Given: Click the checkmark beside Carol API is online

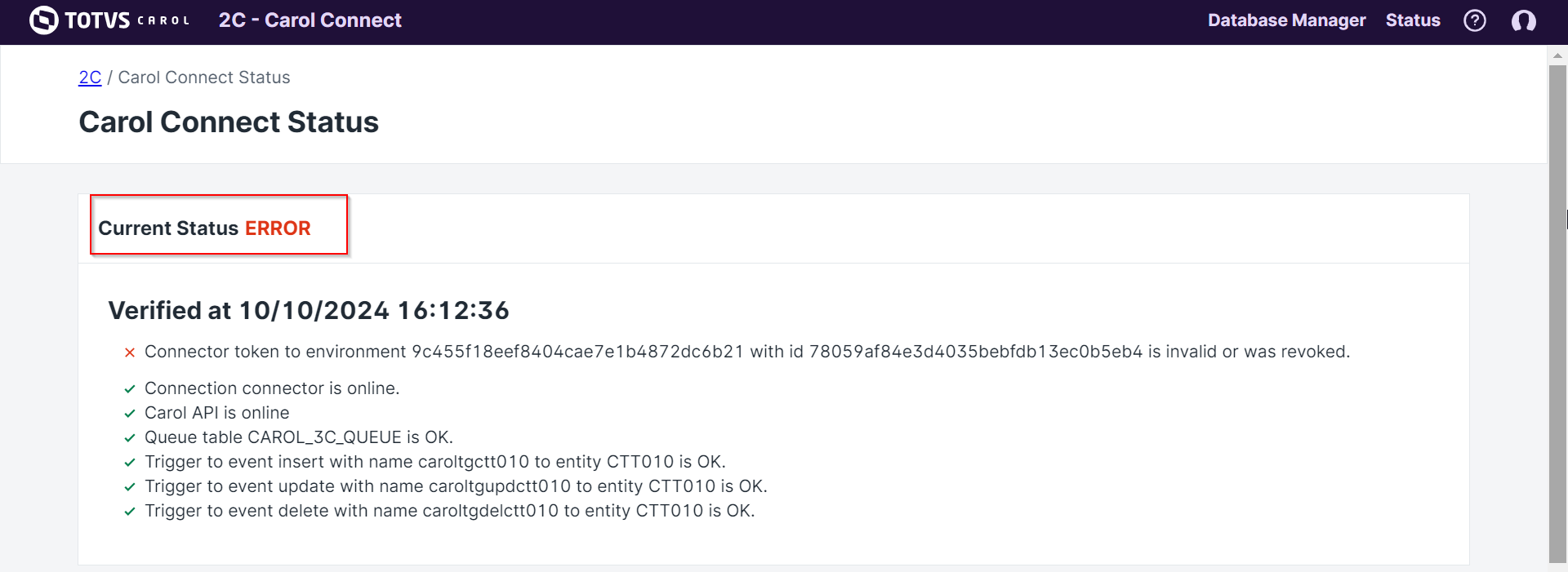Looking at the screenshot, I should (129, 414).
